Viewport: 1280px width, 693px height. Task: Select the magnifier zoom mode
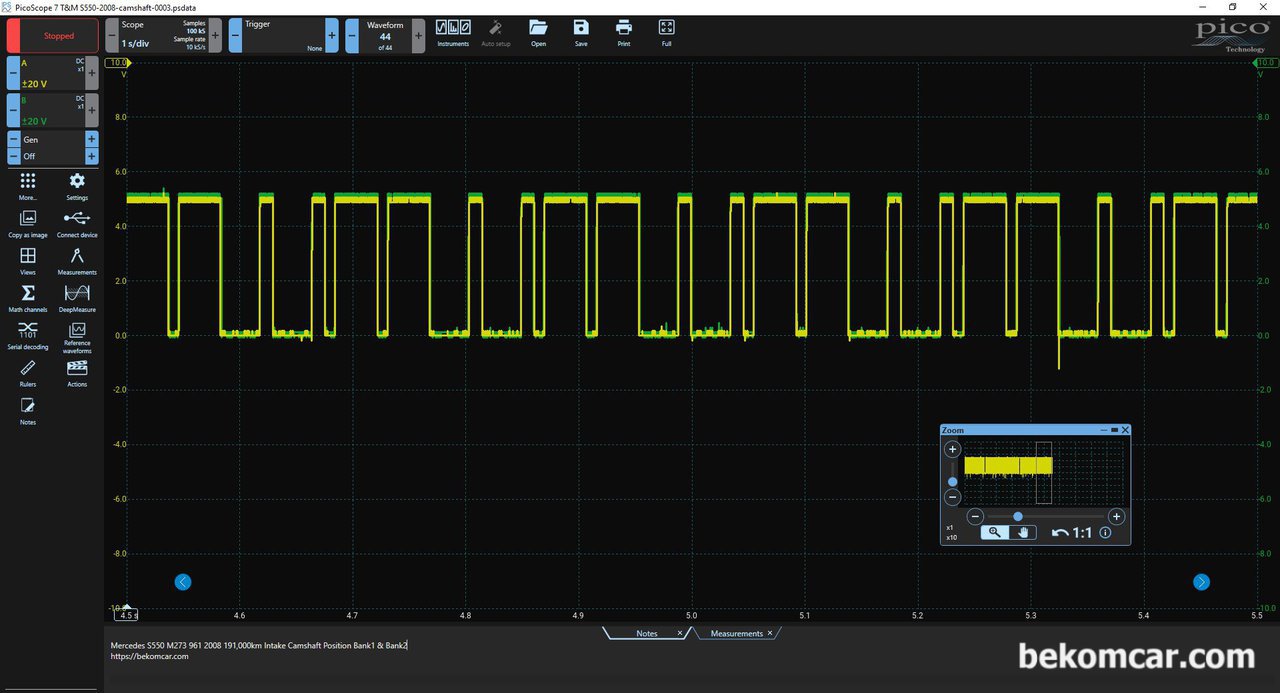(995, 532)
